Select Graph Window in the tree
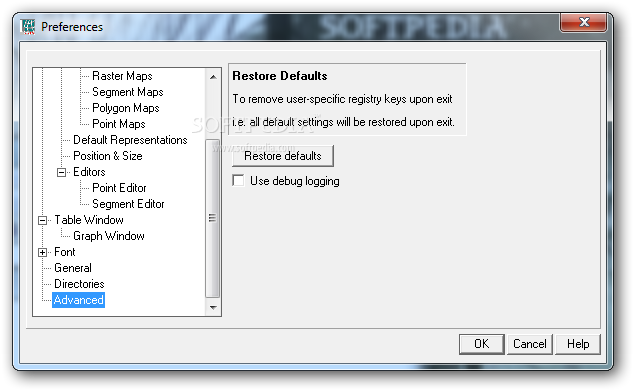The height and width of the screenshot is (391, 634). [x=109, y=236]
